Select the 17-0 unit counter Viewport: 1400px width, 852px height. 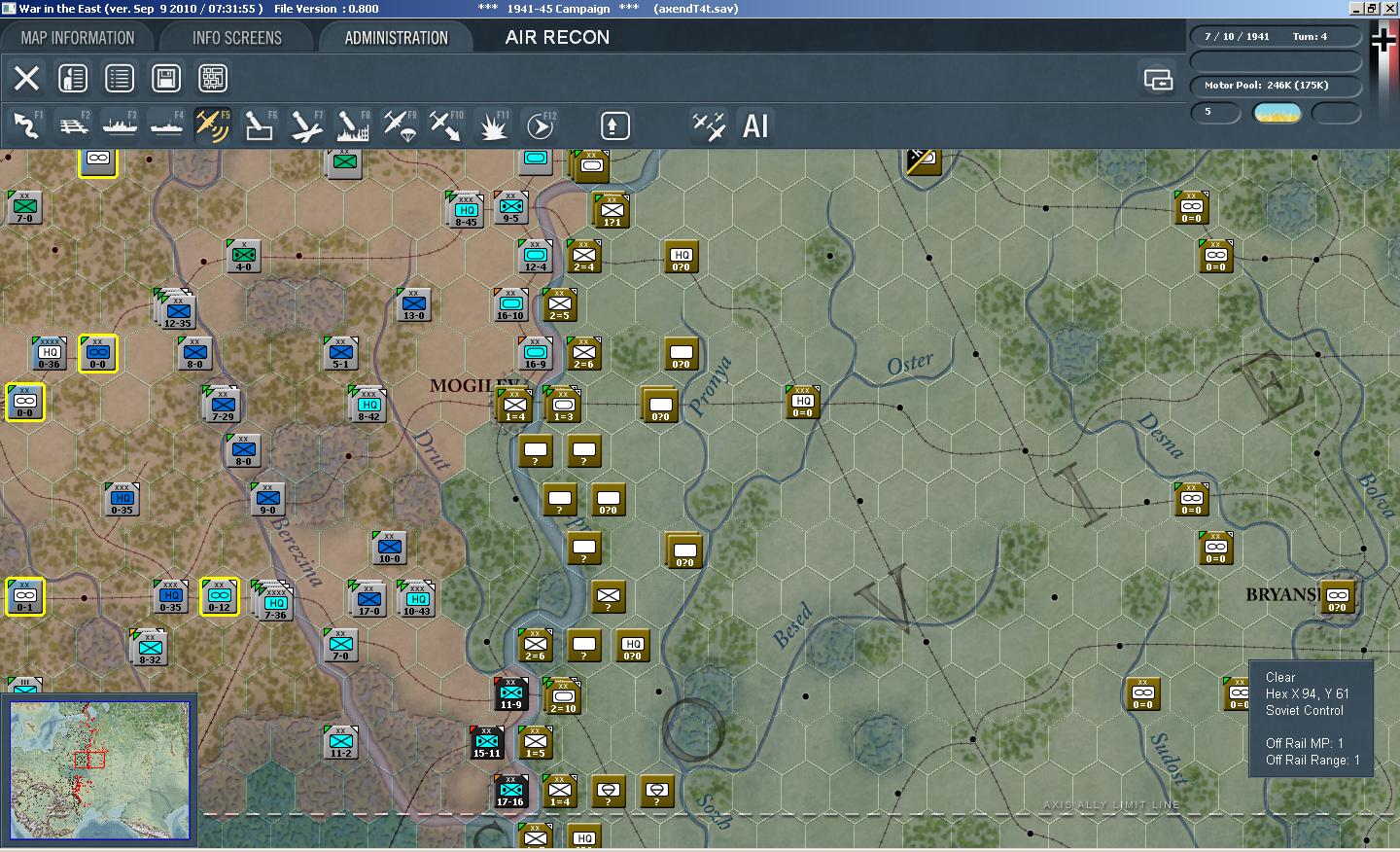(x=368, y=599)
